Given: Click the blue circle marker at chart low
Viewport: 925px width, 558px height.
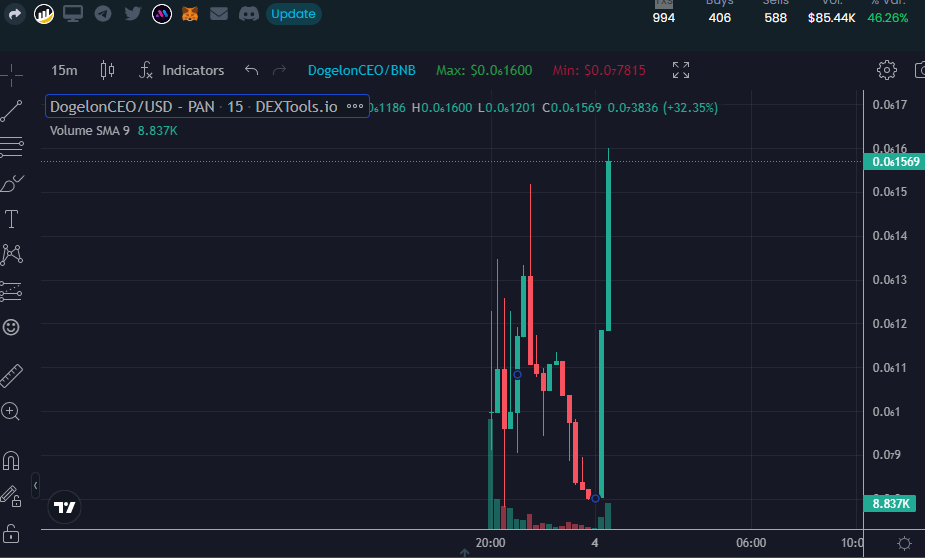Looking at the screenshot, I should click(x=595, y=498).
